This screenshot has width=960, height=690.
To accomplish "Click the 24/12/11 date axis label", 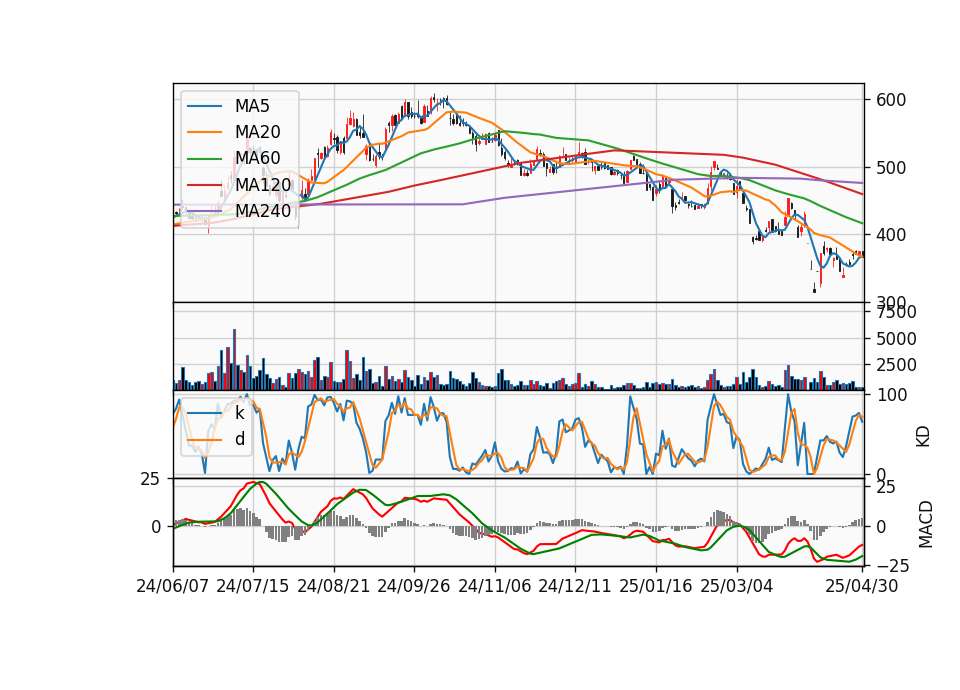I will click(x=575, y=586).
